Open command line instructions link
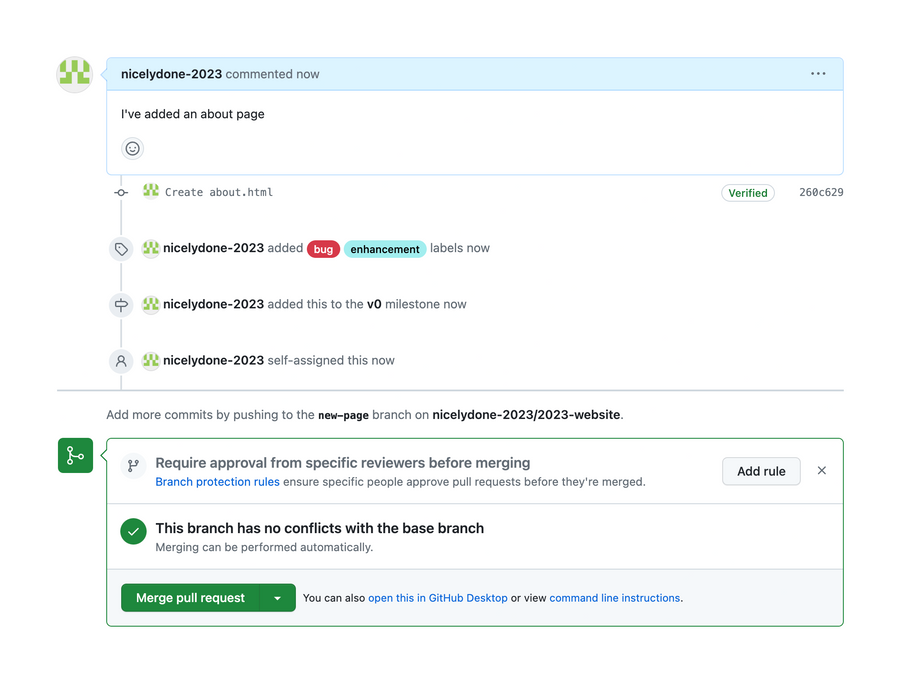Screen dimensions: 900x683 pos(614,597)
